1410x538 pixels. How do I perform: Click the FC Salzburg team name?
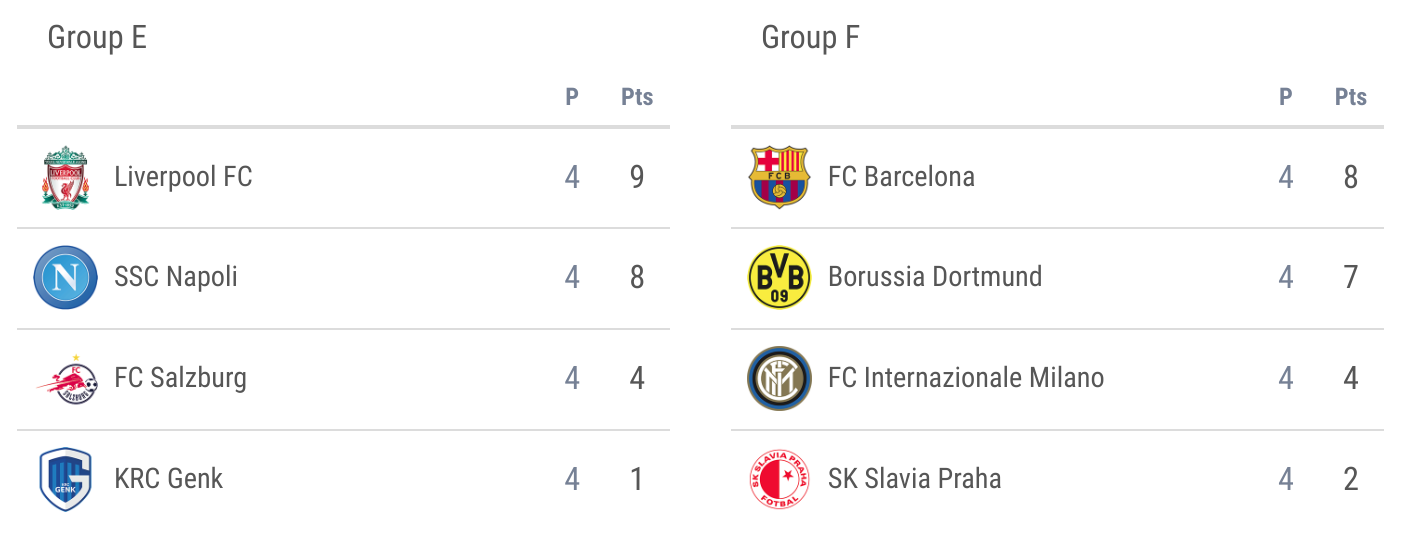180,378
